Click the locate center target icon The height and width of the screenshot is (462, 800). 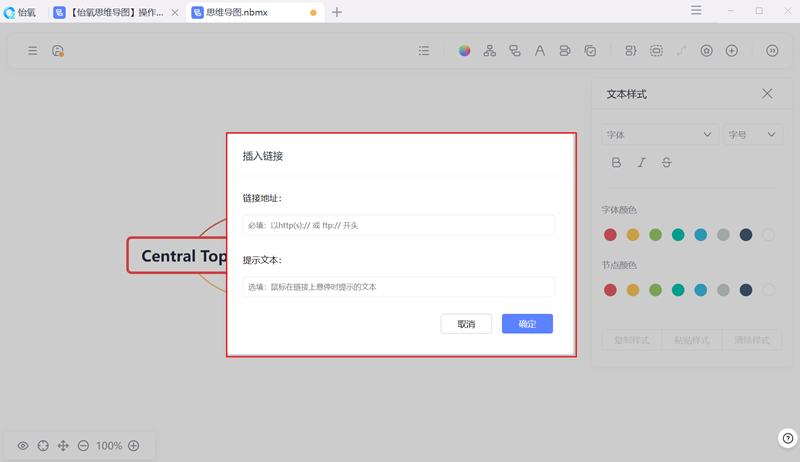pyautogui.click(x=43, y=446)
